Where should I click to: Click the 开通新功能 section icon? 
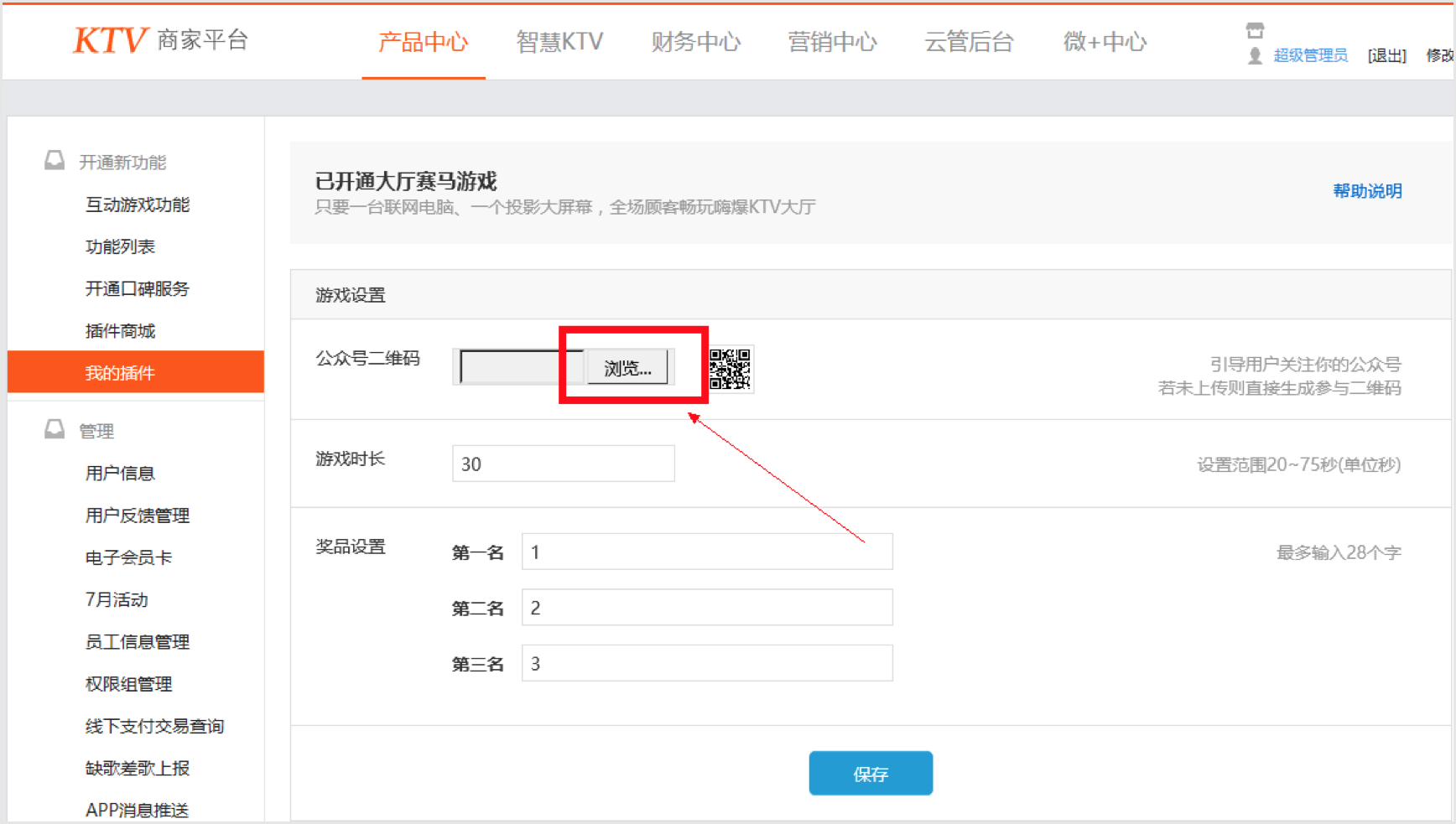pos(55,160)
